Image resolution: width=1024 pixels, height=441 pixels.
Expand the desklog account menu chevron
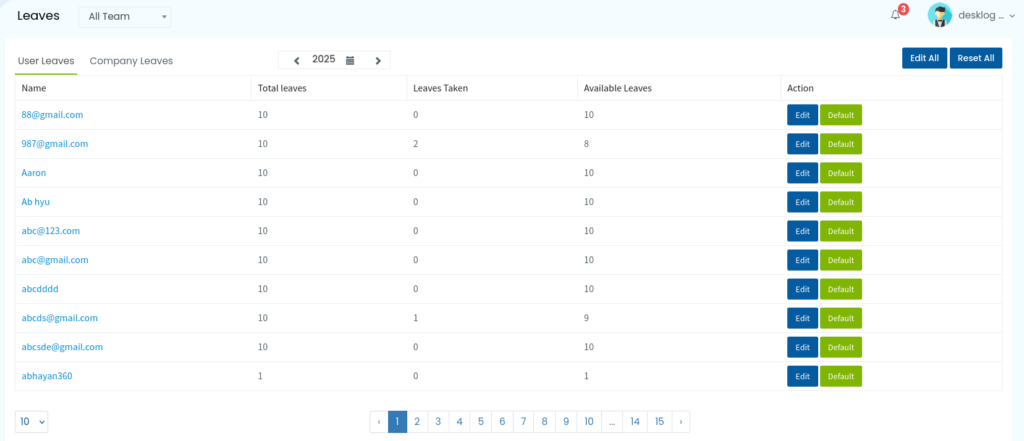(1012, 16)
